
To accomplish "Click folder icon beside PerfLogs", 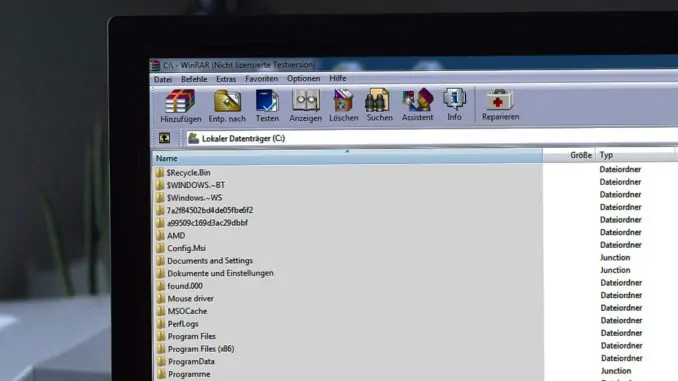I will pyautogui.click(x=161, y=323).
